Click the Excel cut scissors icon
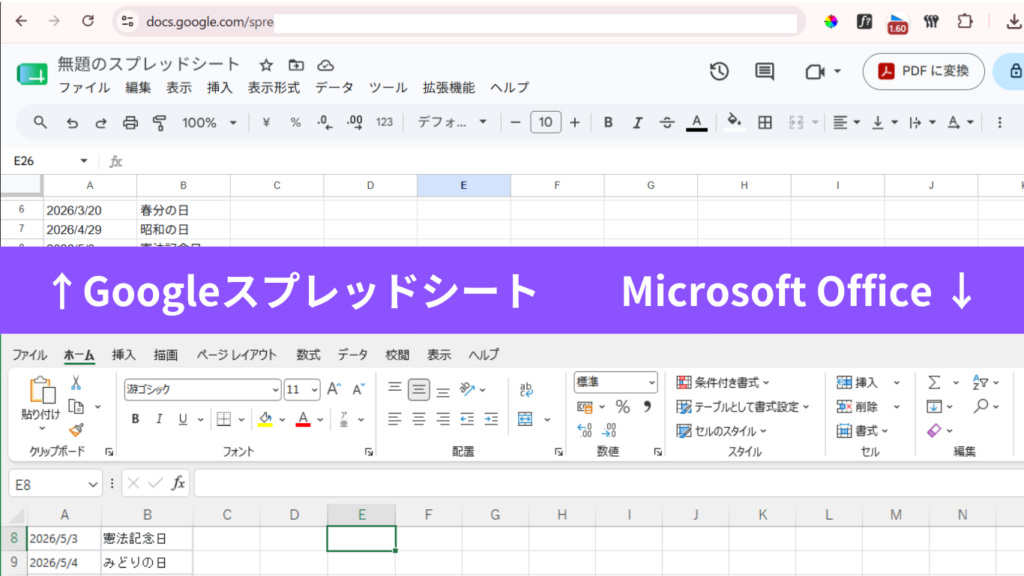The image size is (1024, 576). (x=76, y=383)
